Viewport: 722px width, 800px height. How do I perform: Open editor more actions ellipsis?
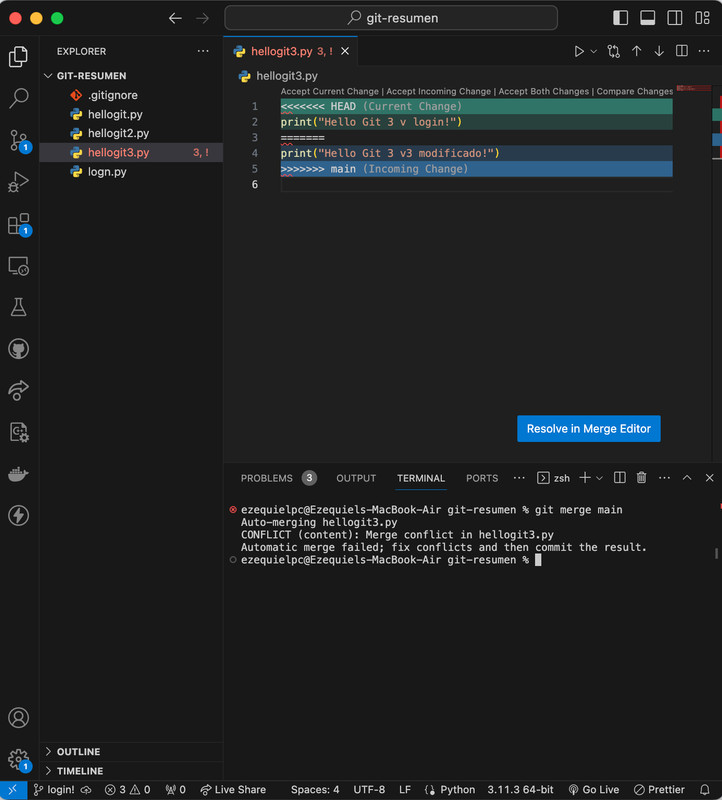(704, 51)
